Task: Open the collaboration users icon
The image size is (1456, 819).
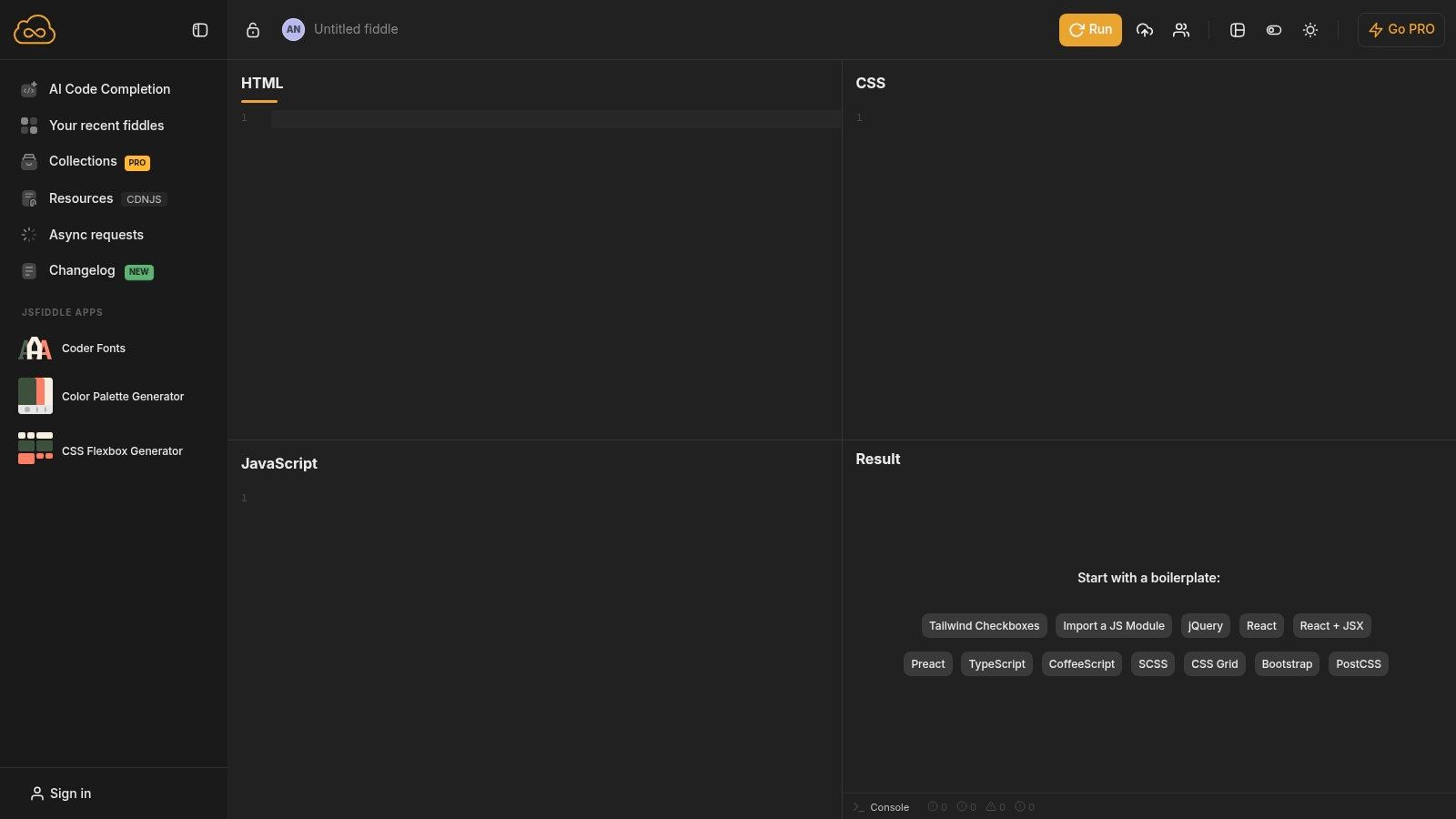Action: (x=1180, y=29)
